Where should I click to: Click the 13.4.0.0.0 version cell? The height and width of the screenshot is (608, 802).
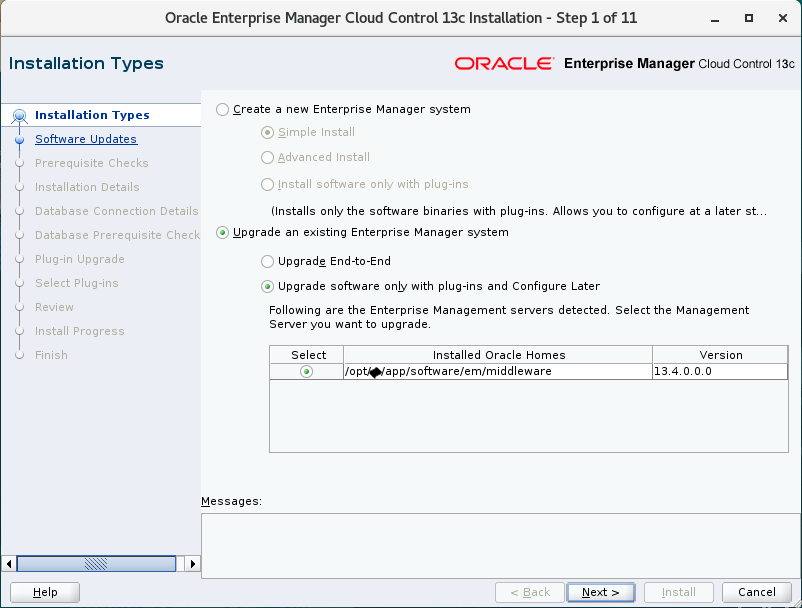tap(720, 372)
